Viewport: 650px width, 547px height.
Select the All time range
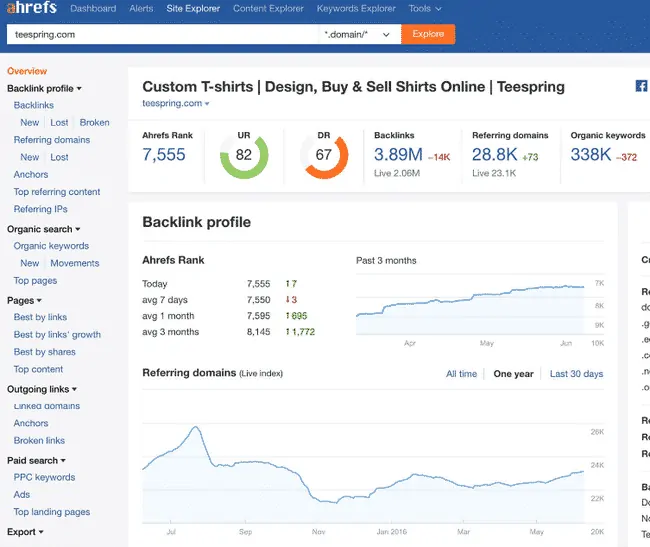coord(461,374)
